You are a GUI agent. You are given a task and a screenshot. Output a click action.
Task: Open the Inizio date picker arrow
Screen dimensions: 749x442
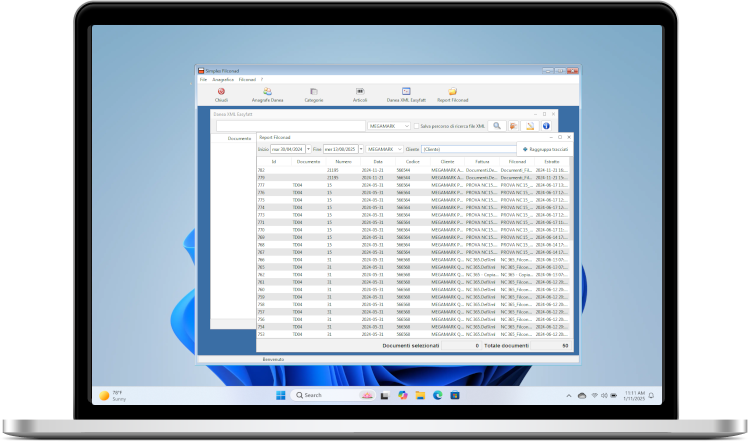309,149
